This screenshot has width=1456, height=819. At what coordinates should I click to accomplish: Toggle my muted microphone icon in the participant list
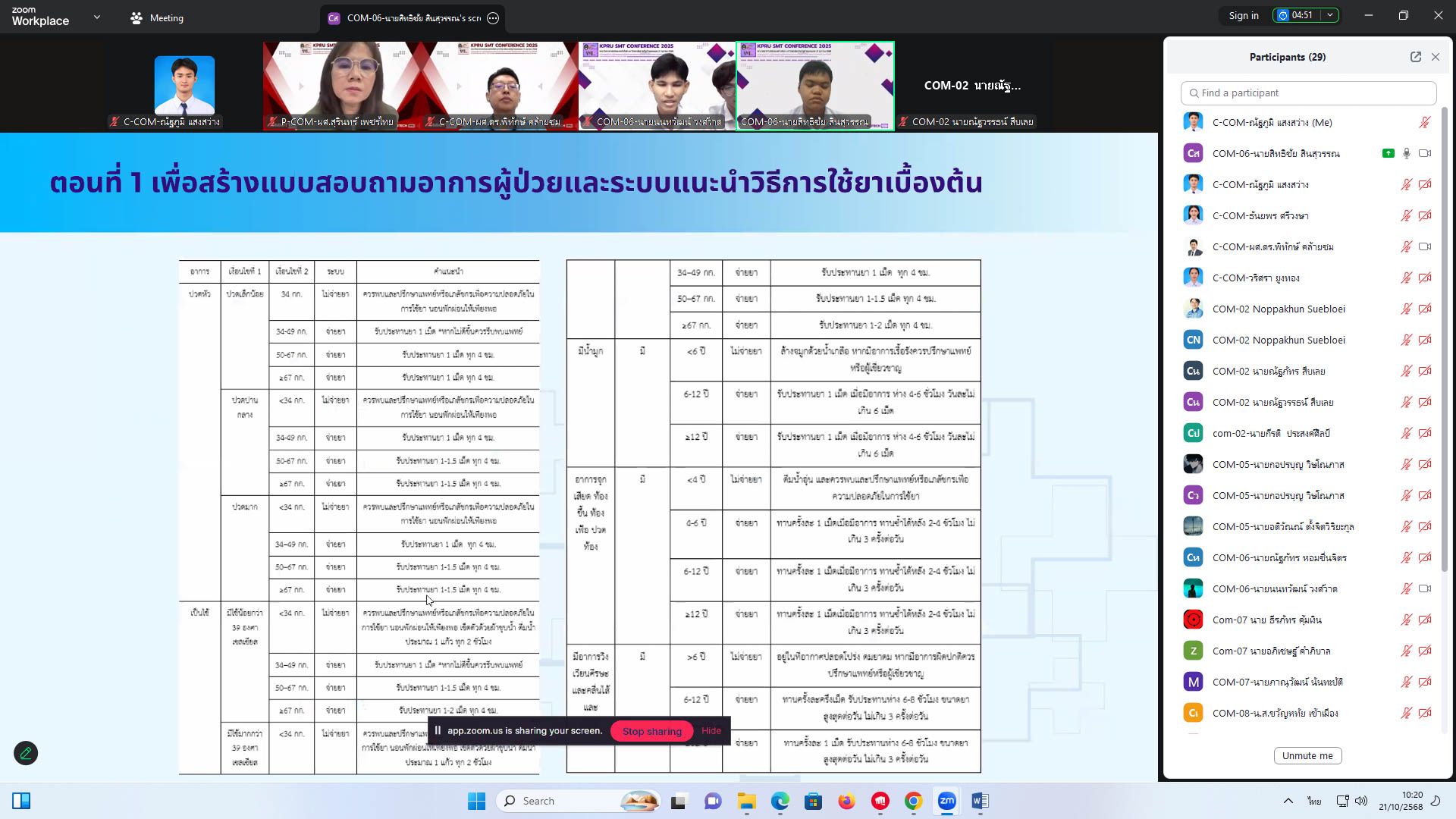pos(1424,122)
